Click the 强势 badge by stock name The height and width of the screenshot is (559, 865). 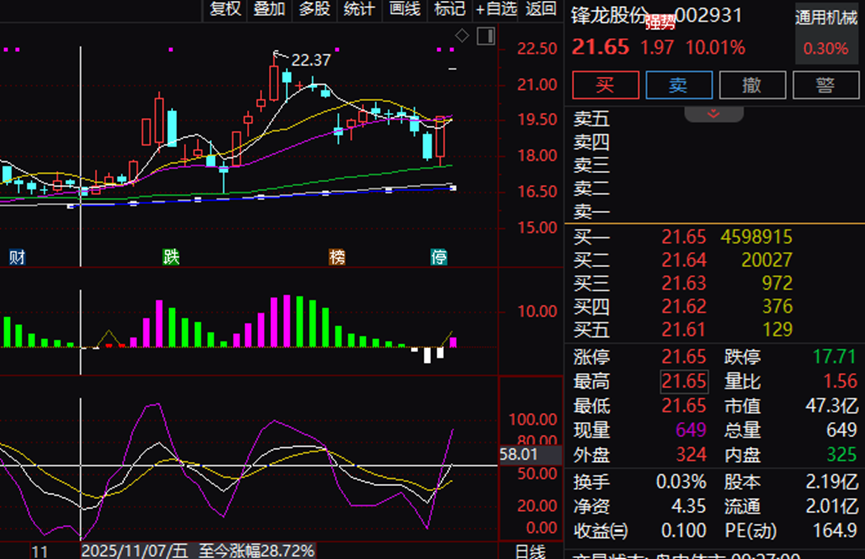coord(660,23)
